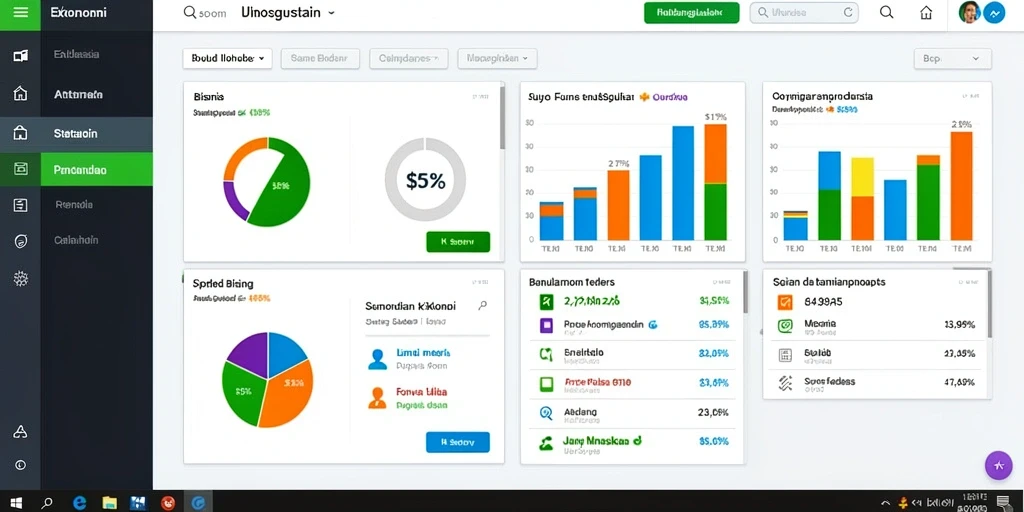Screen dimensions: 1024x512
Task: Open Windows Start menu
Action: click(16, 502)
